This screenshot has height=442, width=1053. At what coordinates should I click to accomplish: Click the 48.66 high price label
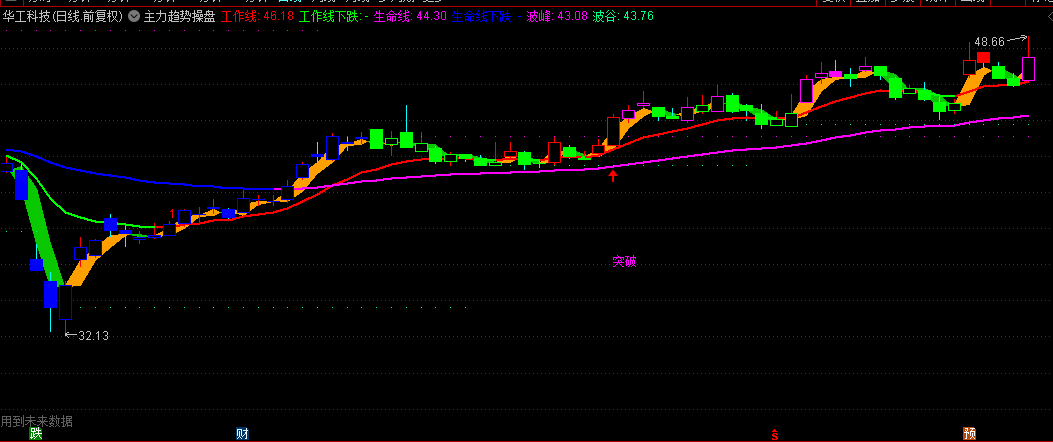coord(989,42)
